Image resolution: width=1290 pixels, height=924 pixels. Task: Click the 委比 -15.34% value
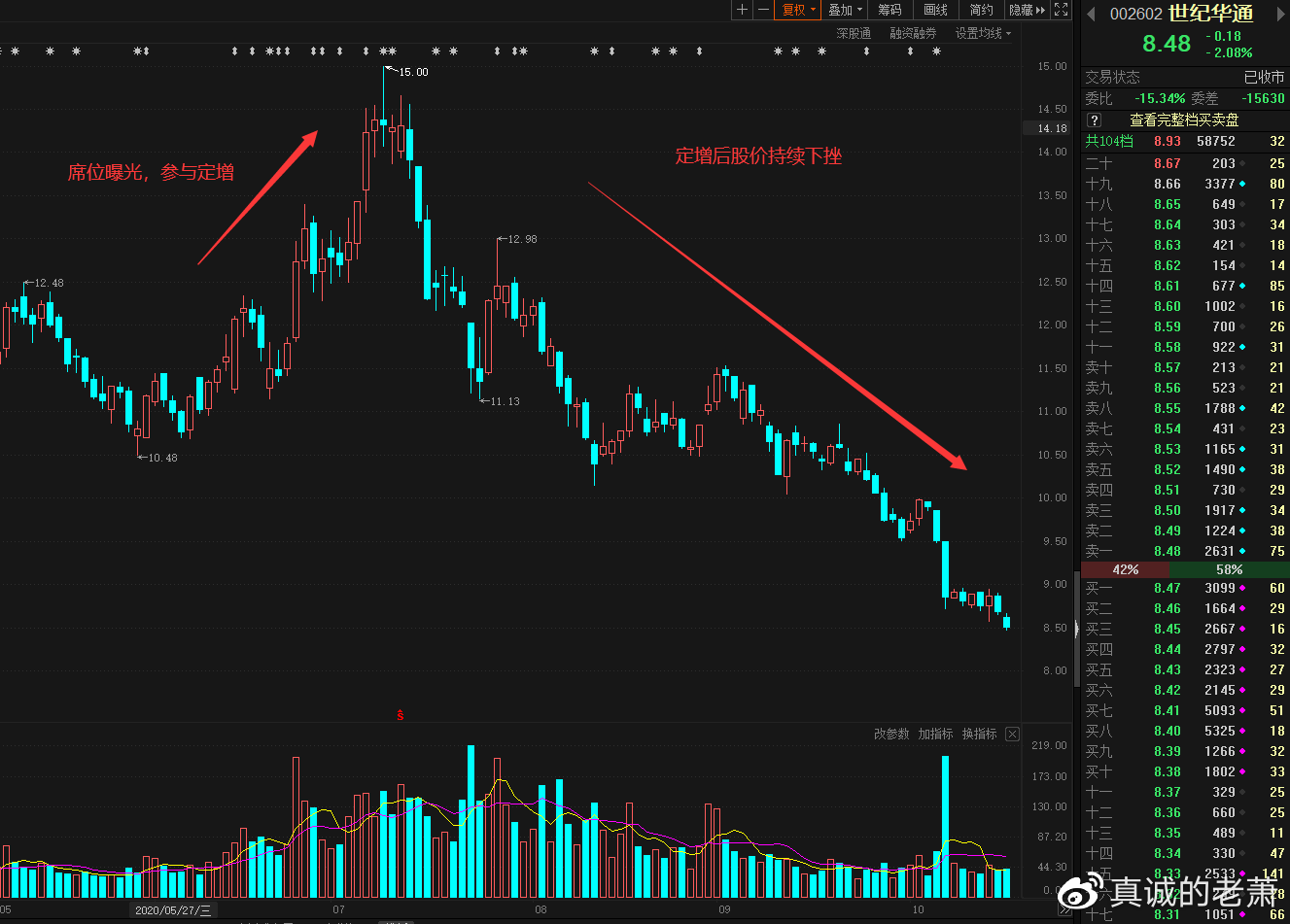point(1160,98)
